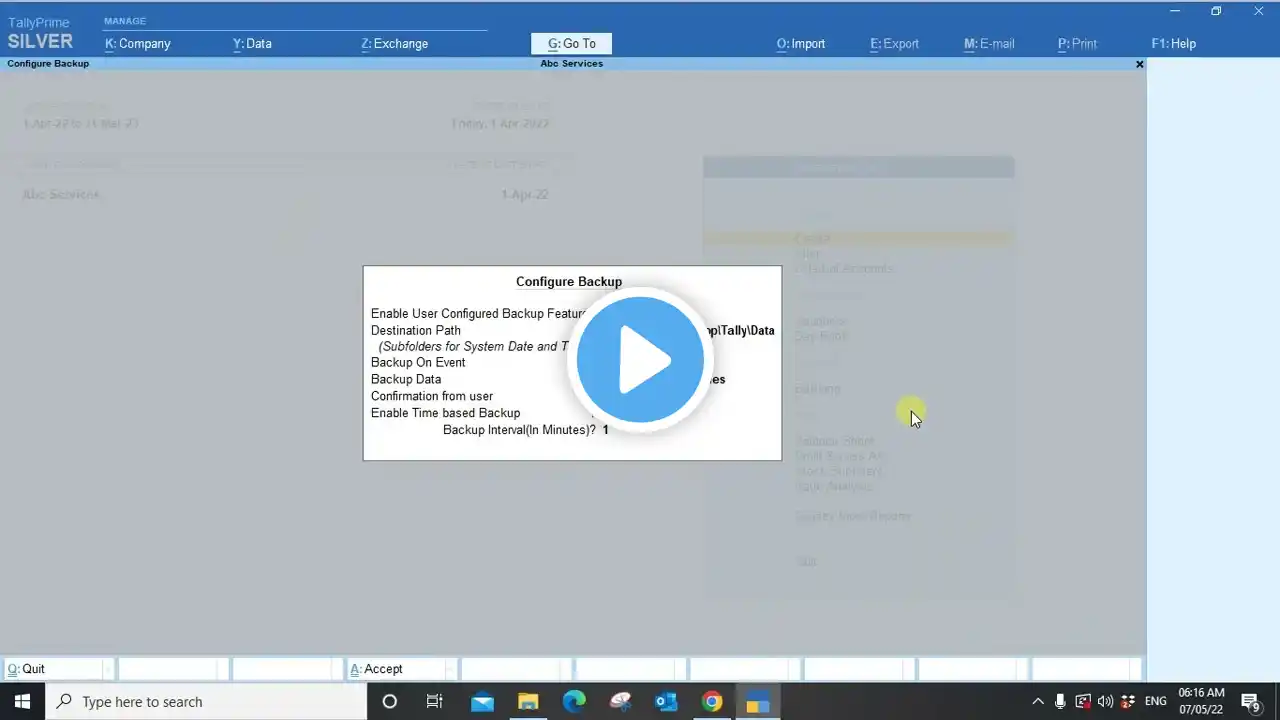The width and height of the screenshot is (1280, 720).
Task: Open Cortana circle icon in taskbar
Action: tap(390, 701)
